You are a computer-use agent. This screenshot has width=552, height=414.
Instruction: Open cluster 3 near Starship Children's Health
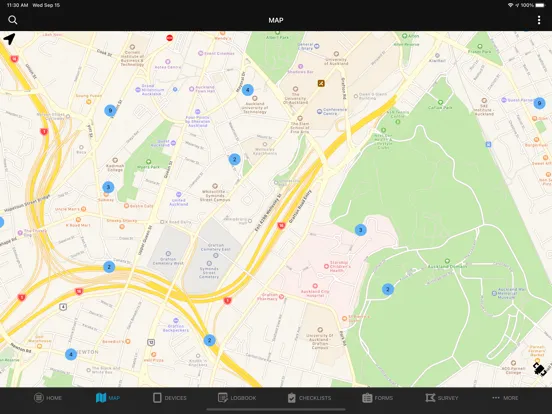click(x=360, y=230)
